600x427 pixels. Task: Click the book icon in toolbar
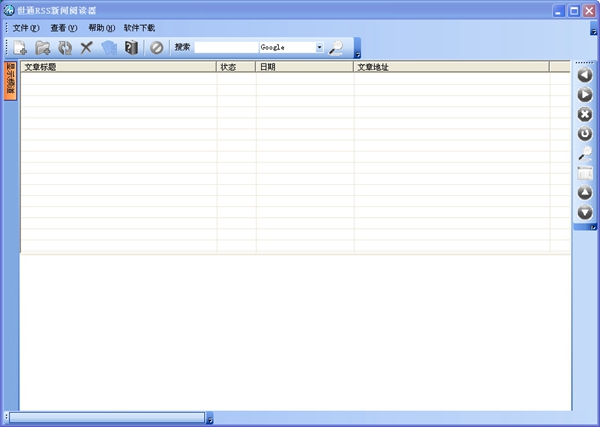pos(131,47)
